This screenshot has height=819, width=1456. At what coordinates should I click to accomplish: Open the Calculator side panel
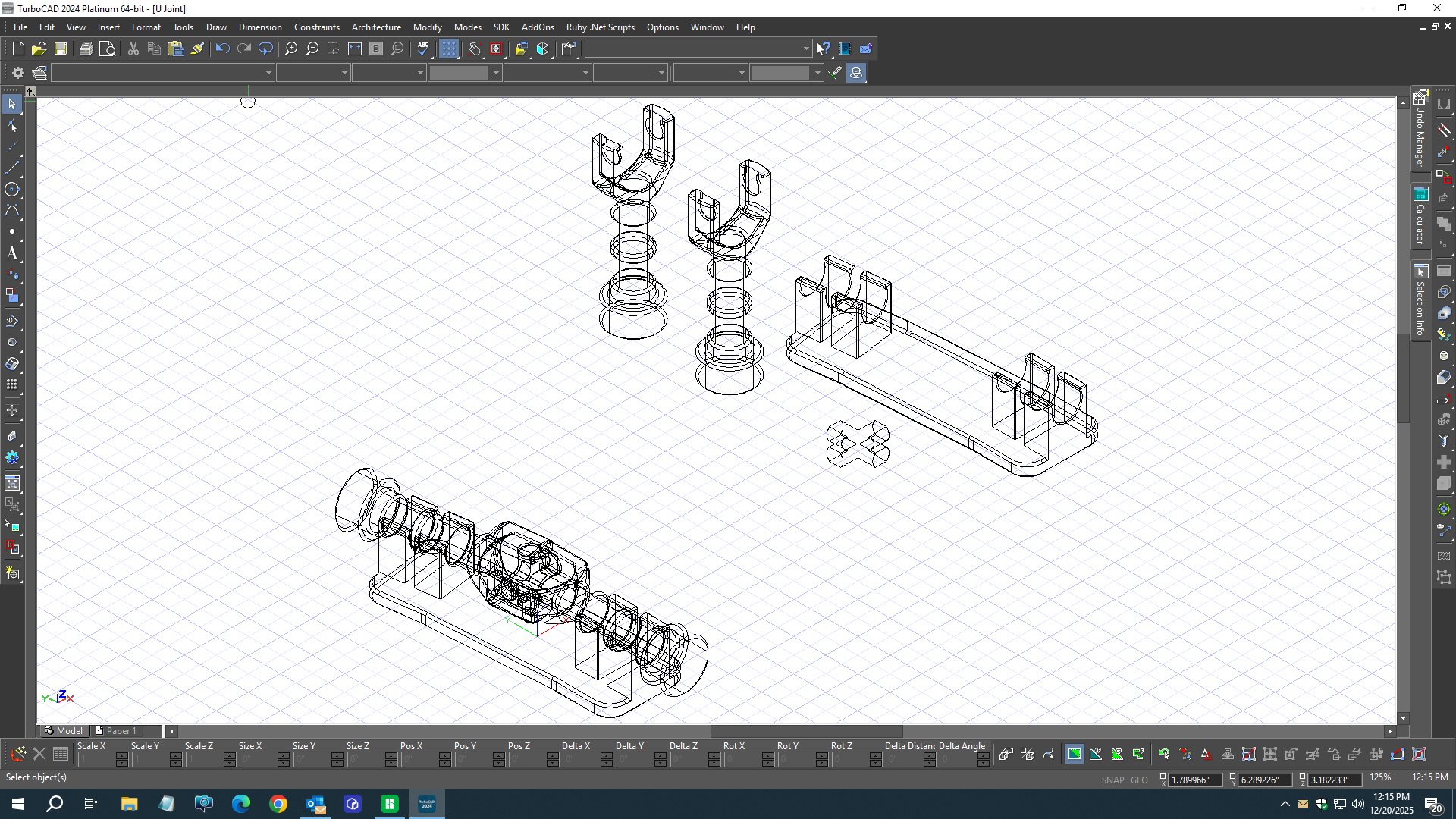pos(1420,216)
